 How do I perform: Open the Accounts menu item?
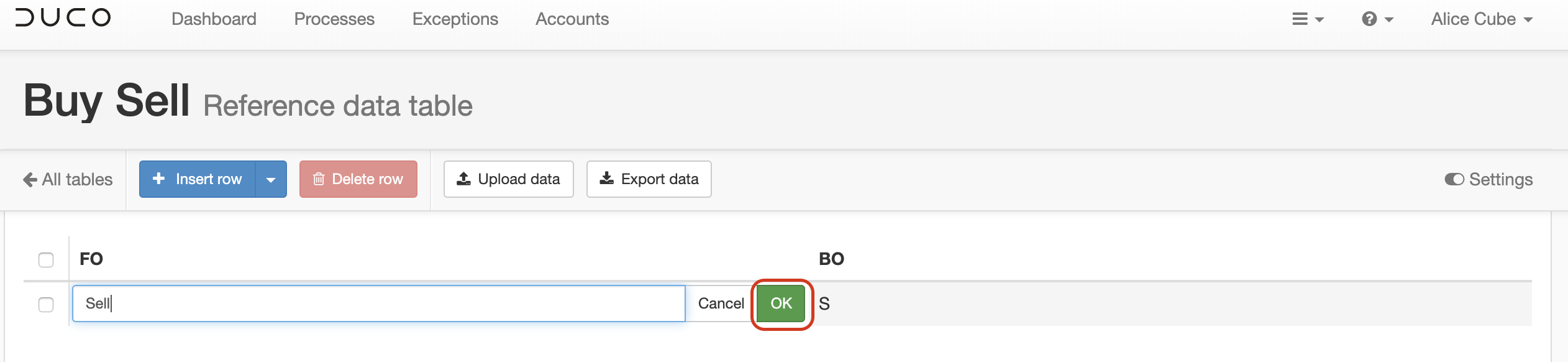(572, 19)
